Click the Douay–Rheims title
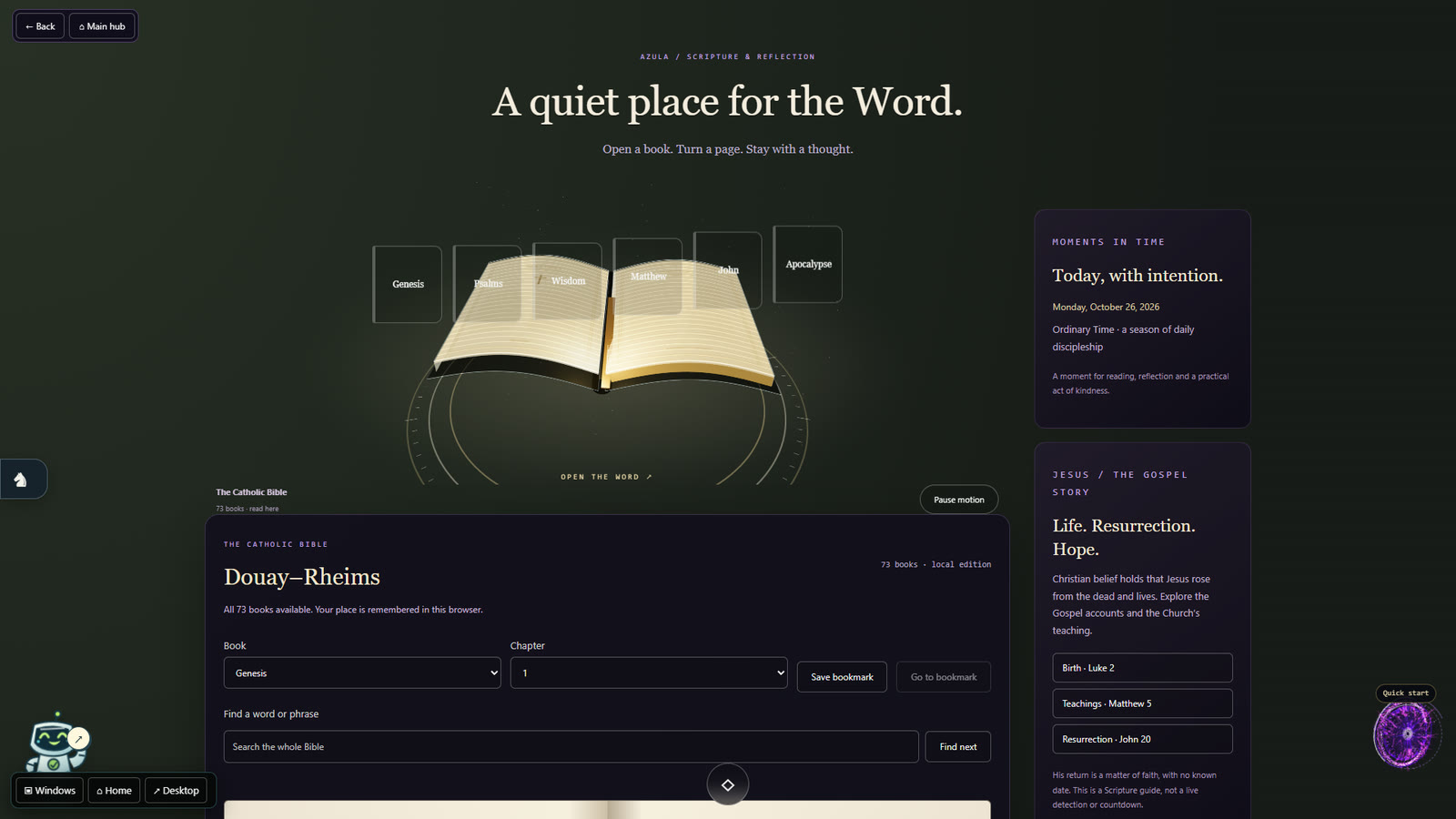This screenshot has height=819, width=1456. point(302,577)
